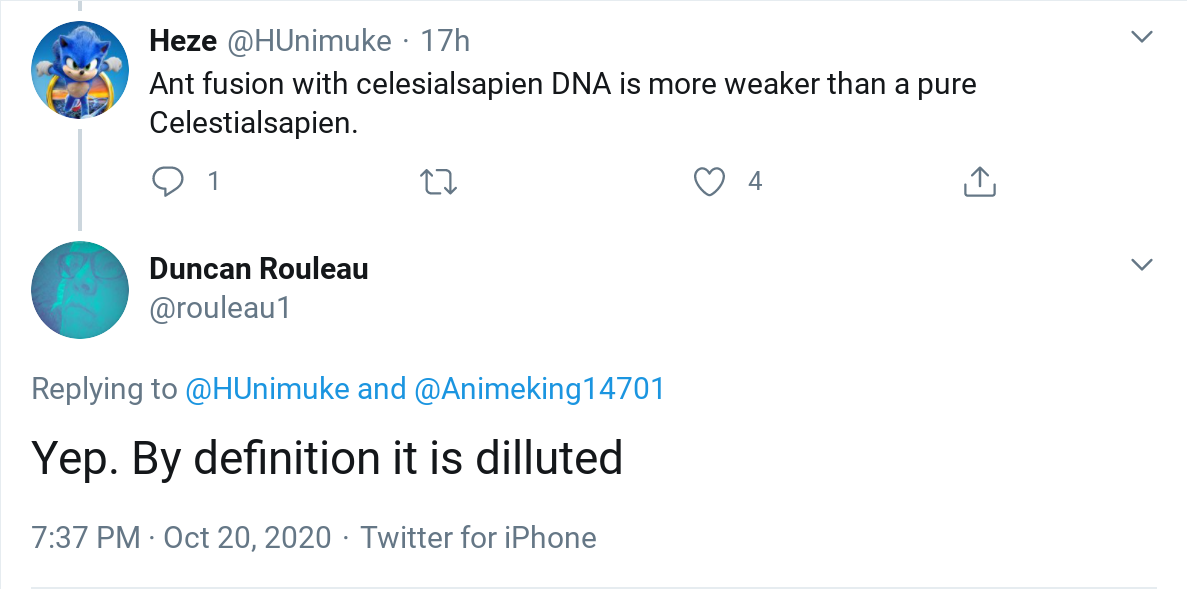Click the @rouleau1 handle
The width and height of the screenshot is (1187, 589).
219,308
